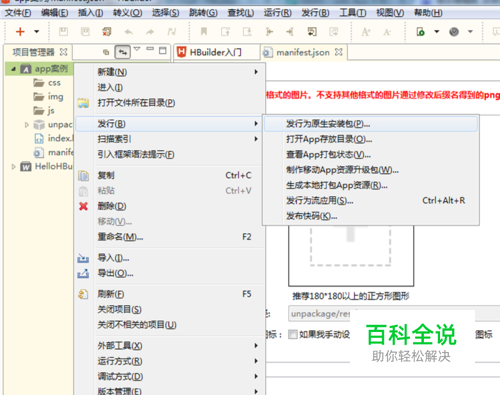Click the save-all icon in toolbar

tap(85, 32)
